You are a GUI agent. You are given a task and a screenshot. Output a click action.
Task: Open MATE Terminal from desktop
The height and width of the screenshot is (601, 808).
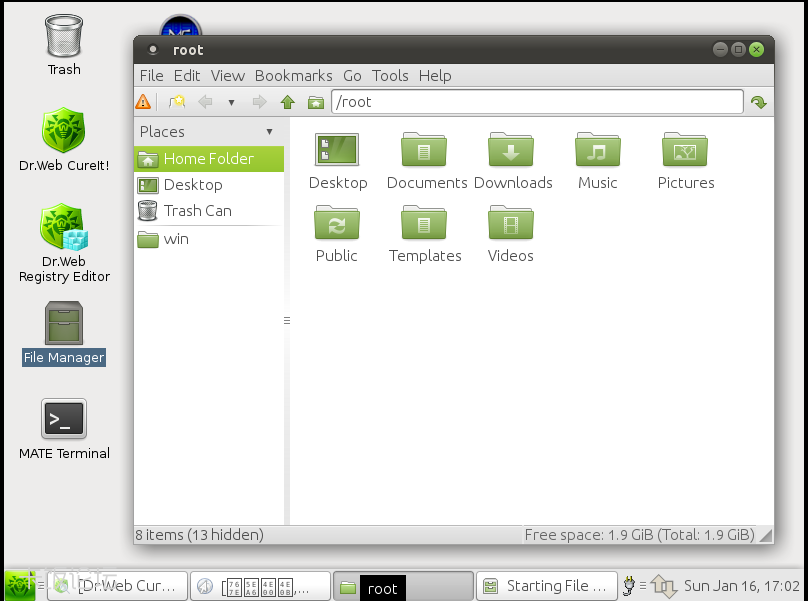(x=64, y=420)
